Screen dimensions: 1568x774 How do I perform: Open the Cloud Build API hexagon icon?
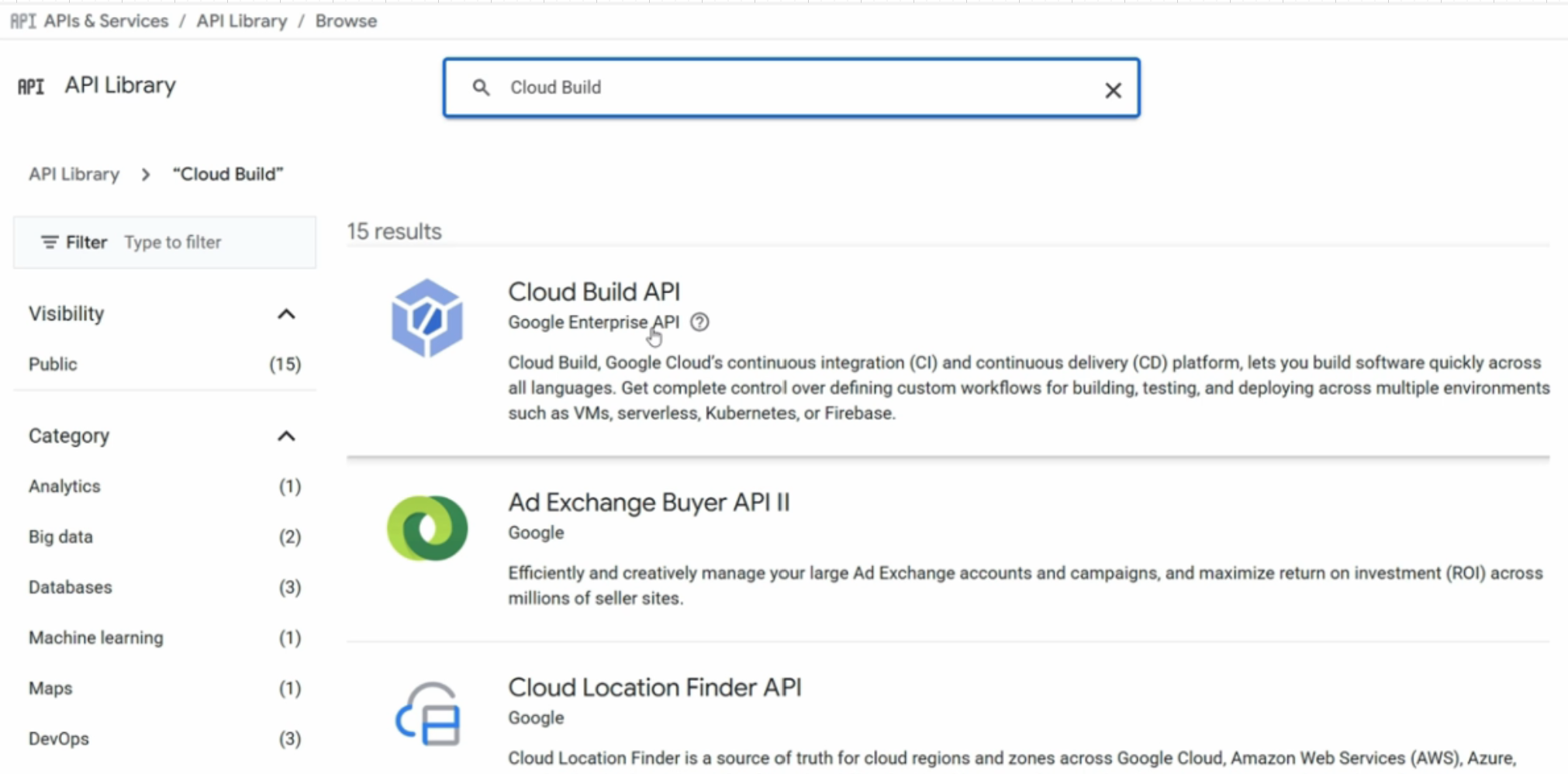tap(427, 318)
